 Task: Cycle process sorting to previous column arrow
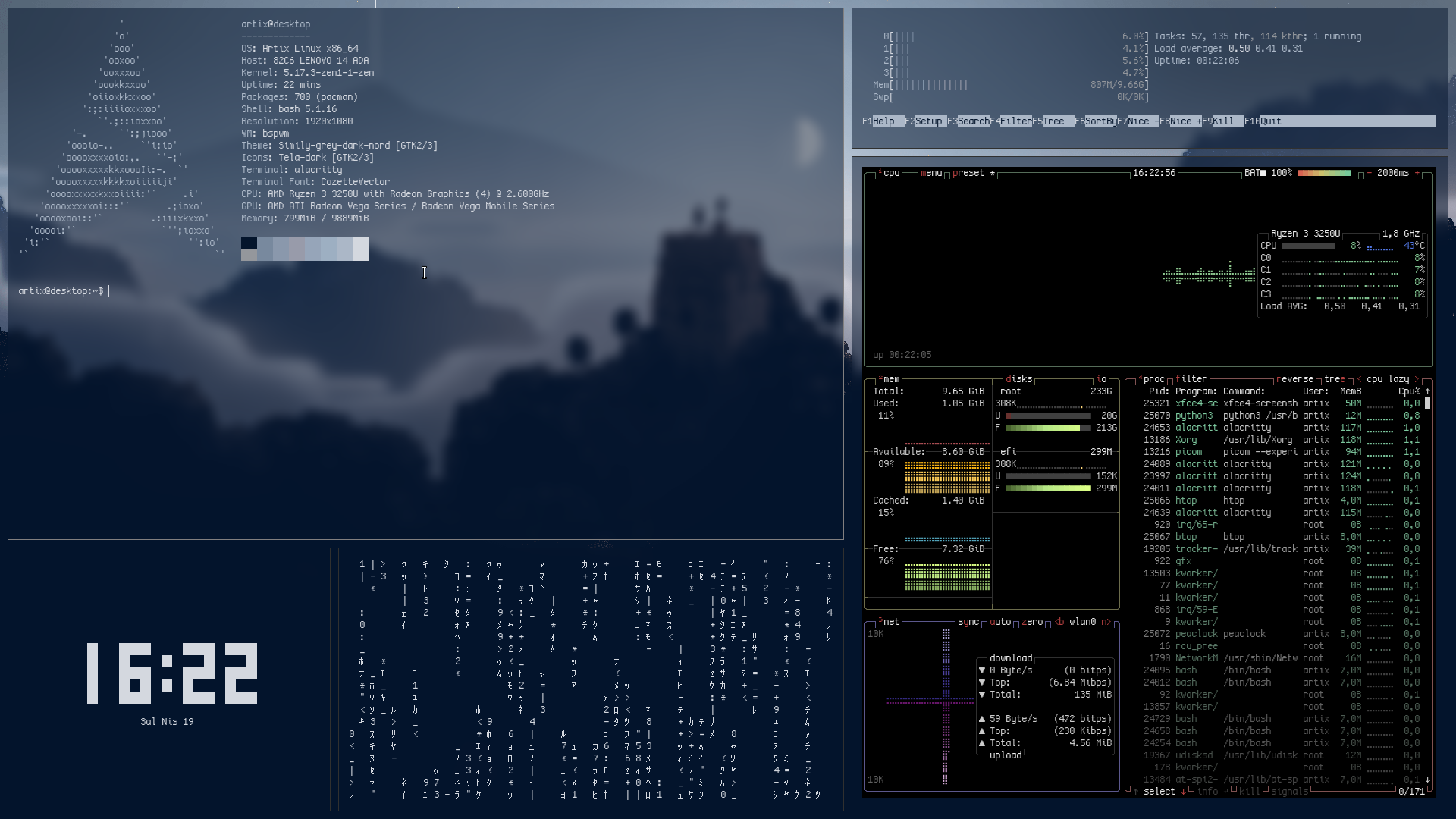(x=1359, y=379)
